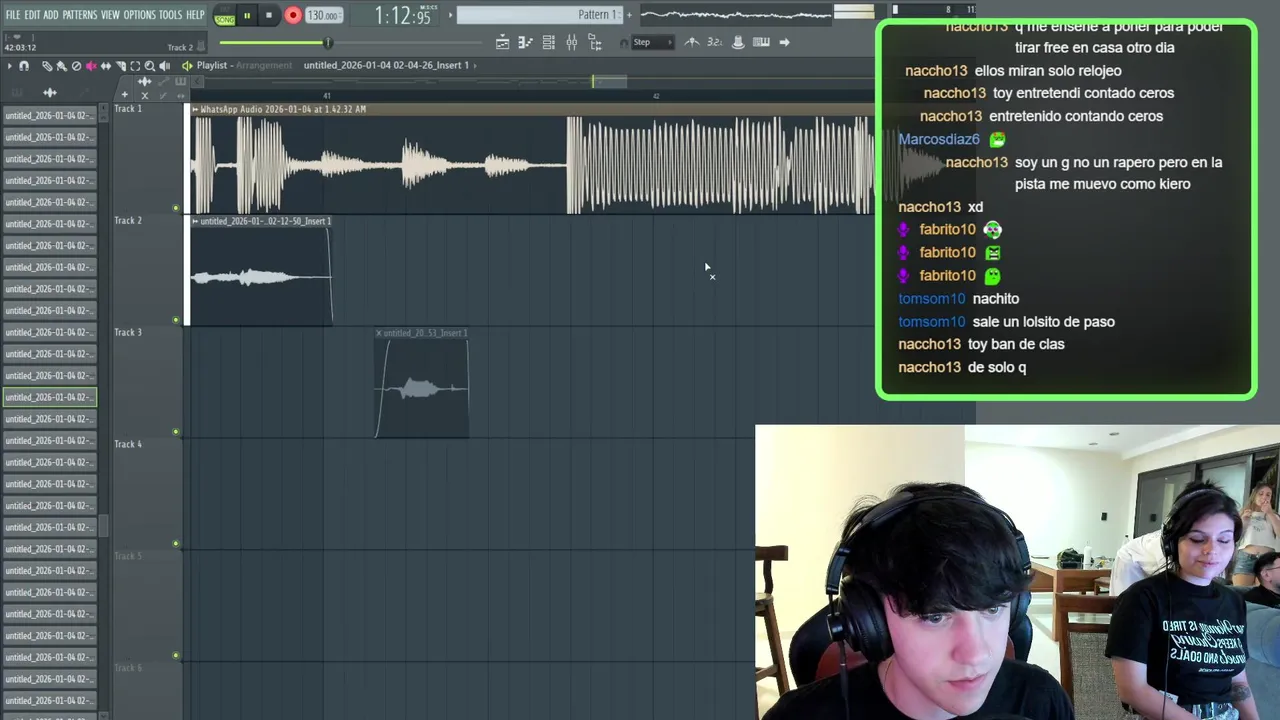Mute Track 3 with its green dot
Image resolution: width=1280 pixels, height=720 pixels.
pyautogui.click(x=176, y=433)
